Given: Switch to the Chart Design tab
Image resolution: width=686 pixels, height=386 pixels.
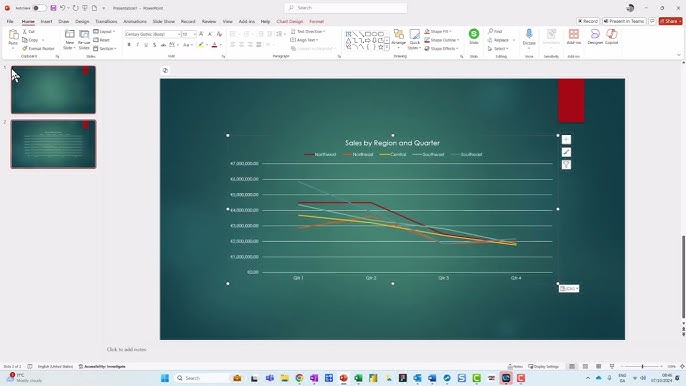Looking at the screenshot, I should click(290, 21).
